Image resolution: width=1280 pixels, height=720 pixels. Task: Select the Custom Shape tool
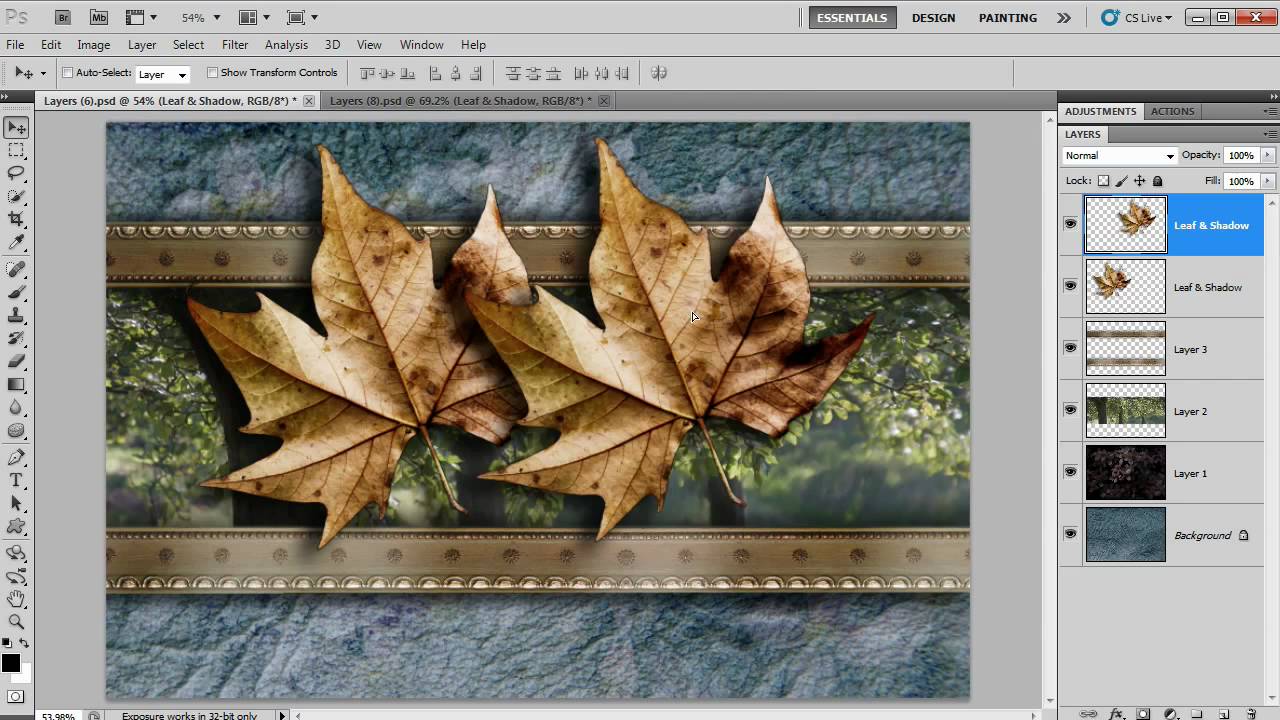pyautogui.click(x=16, y=526)
